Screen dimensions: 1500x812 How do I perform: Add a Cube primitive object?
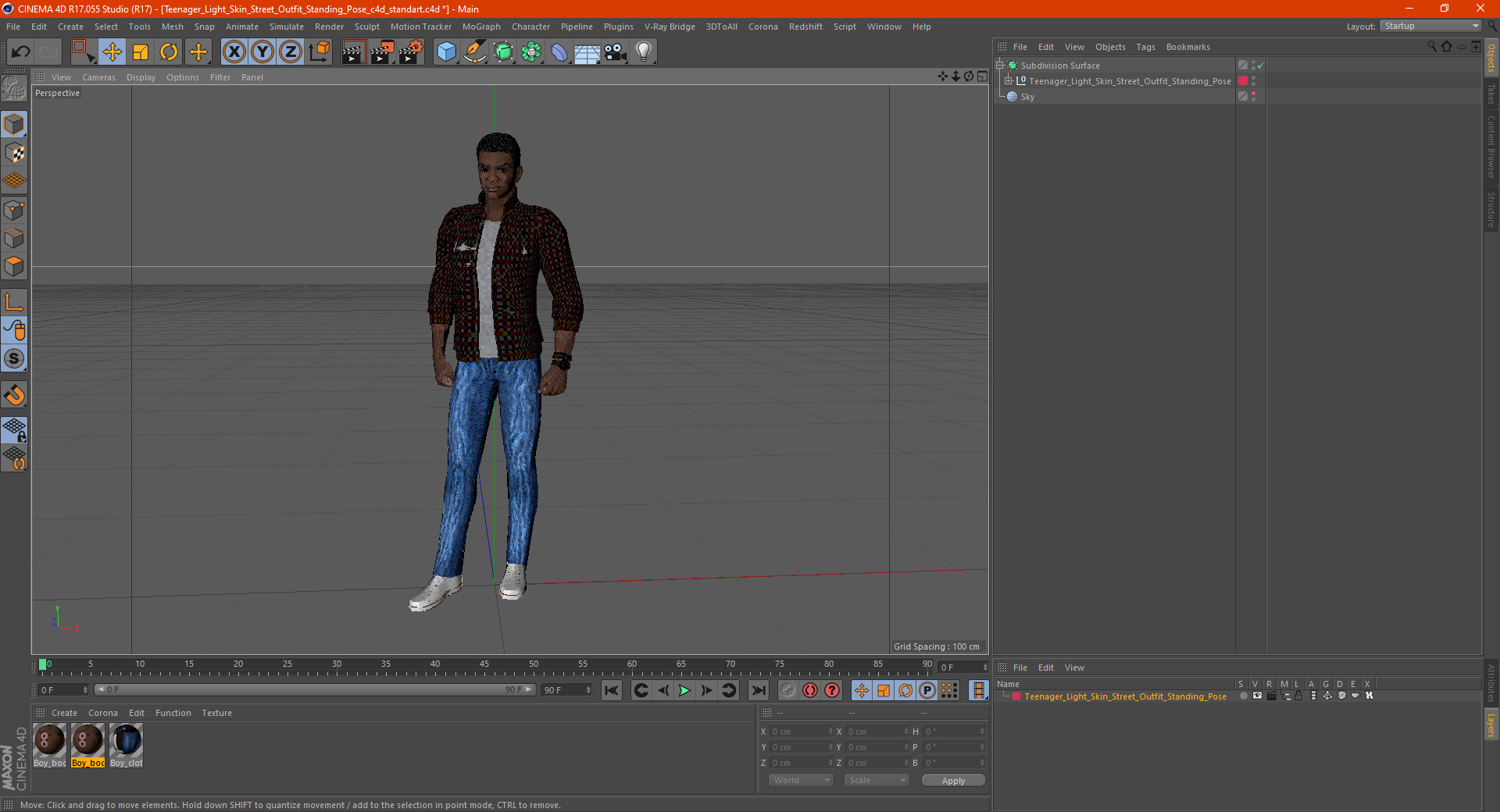(x=446, y=52)
